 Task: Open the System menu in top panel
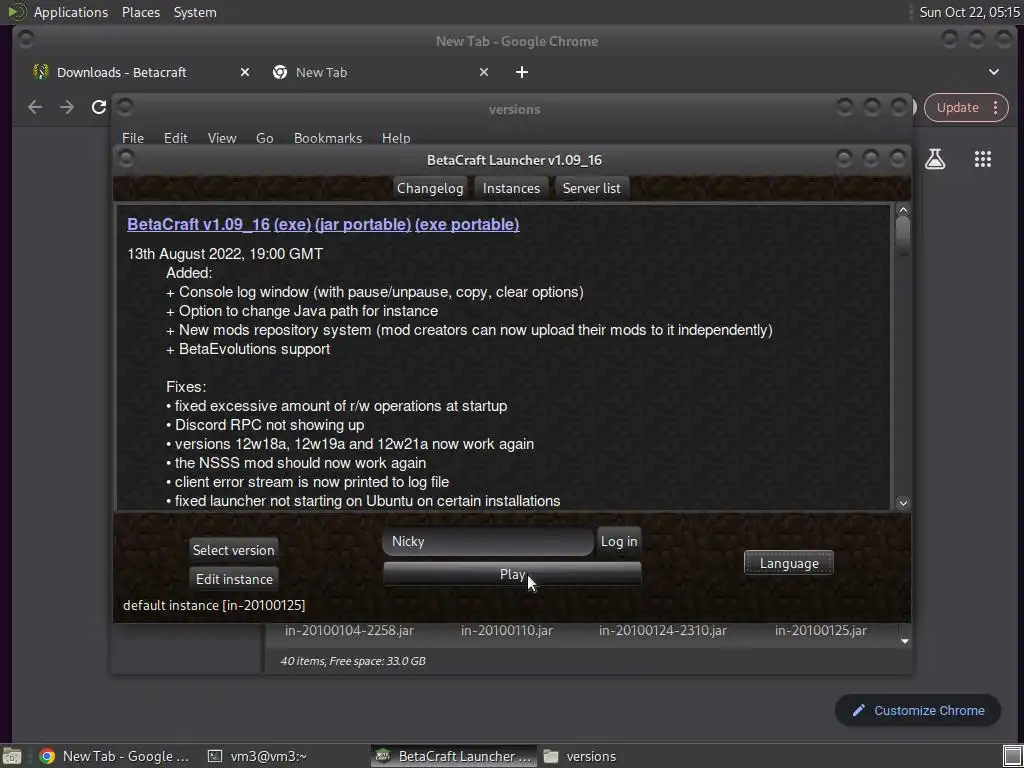(195, 12)
